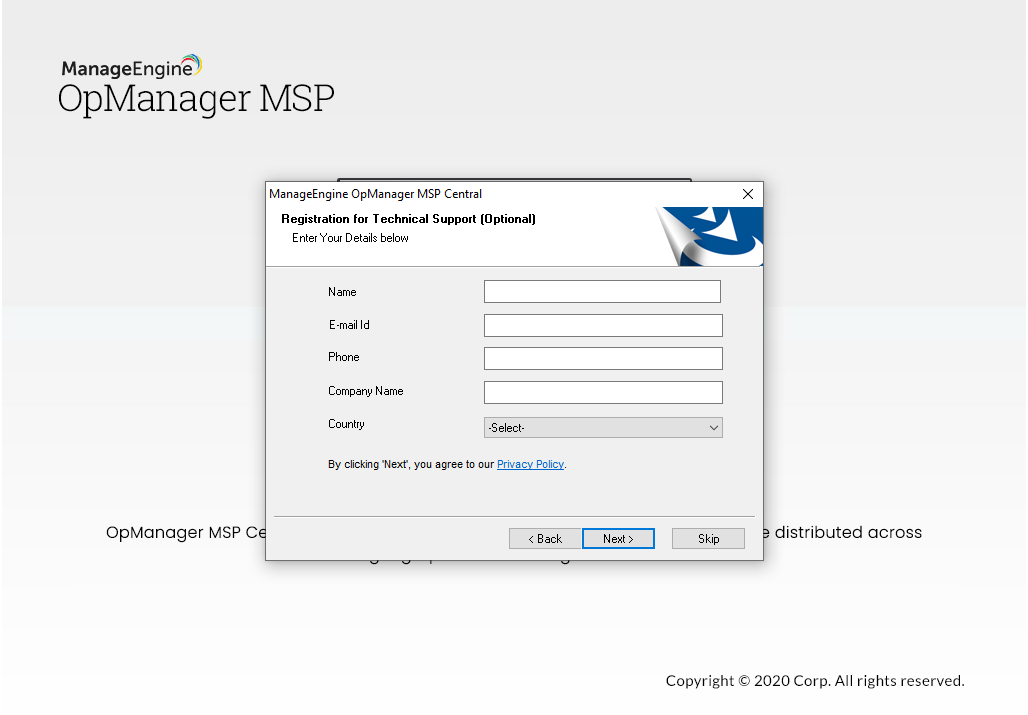The height and width of the screenshot is (715, 1028).
Task: Close the registration dialog
Action: pos(747,193)
